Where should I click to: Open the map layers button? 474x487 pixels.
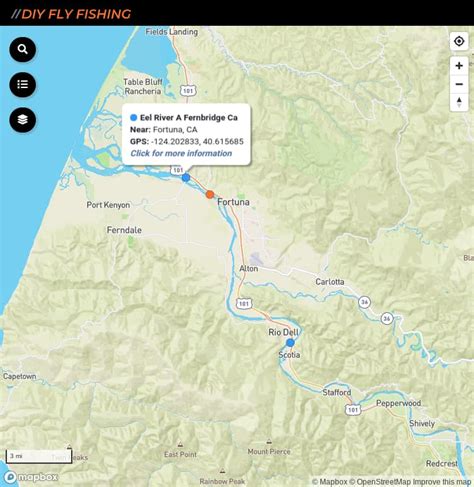click(23, 120)
